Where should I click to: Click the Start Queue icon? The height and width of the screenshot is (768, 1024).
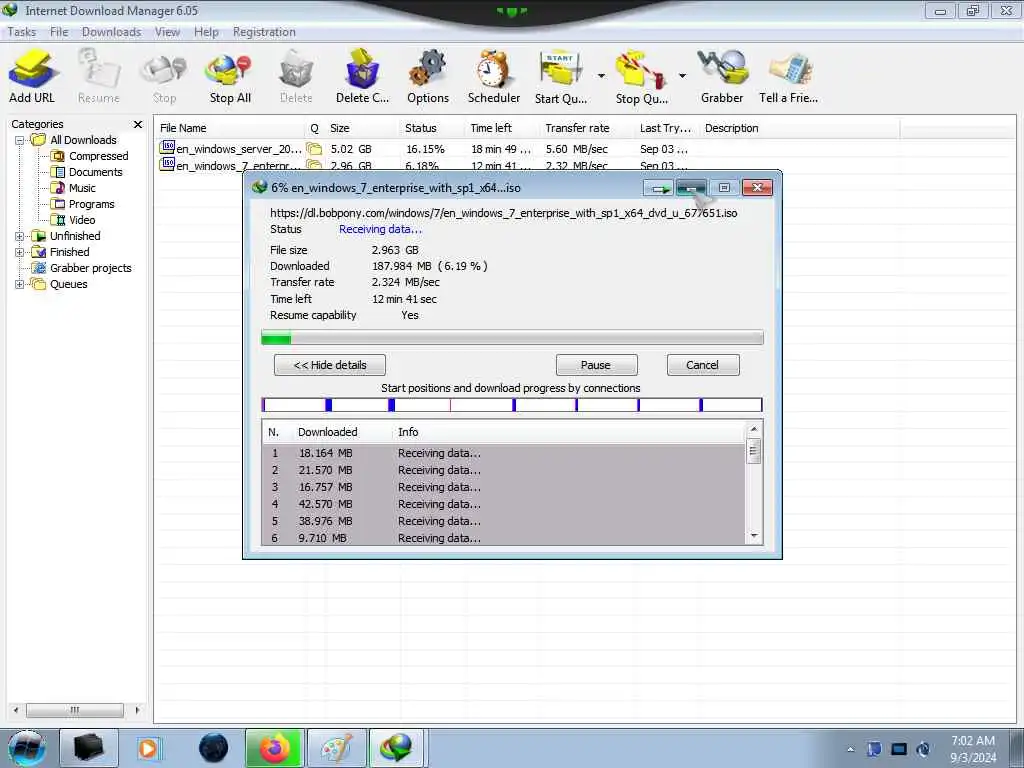coord(560,76)
